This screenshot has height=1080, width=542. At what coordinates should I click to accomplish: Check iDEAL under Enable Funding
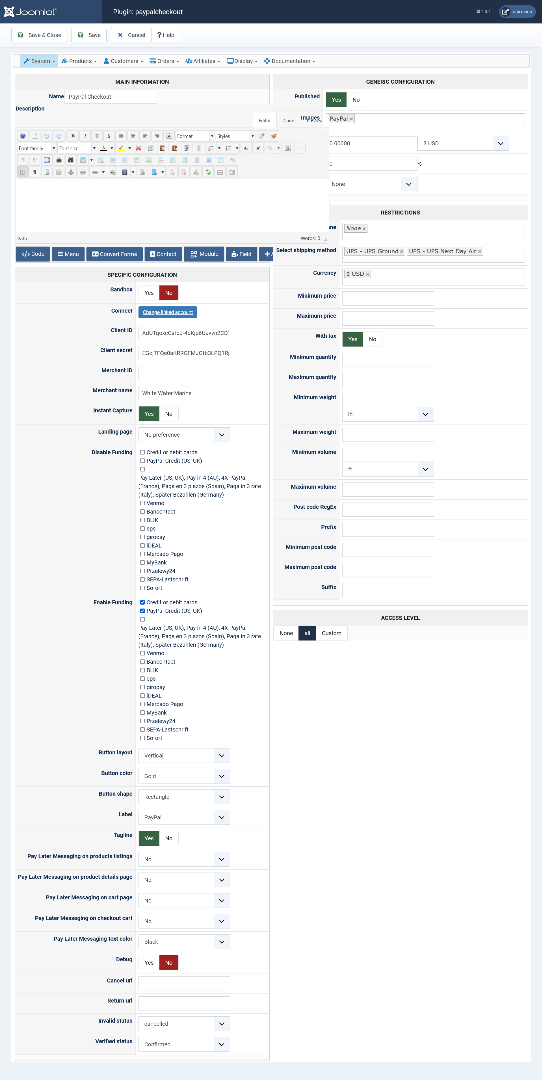coord(142,696)
